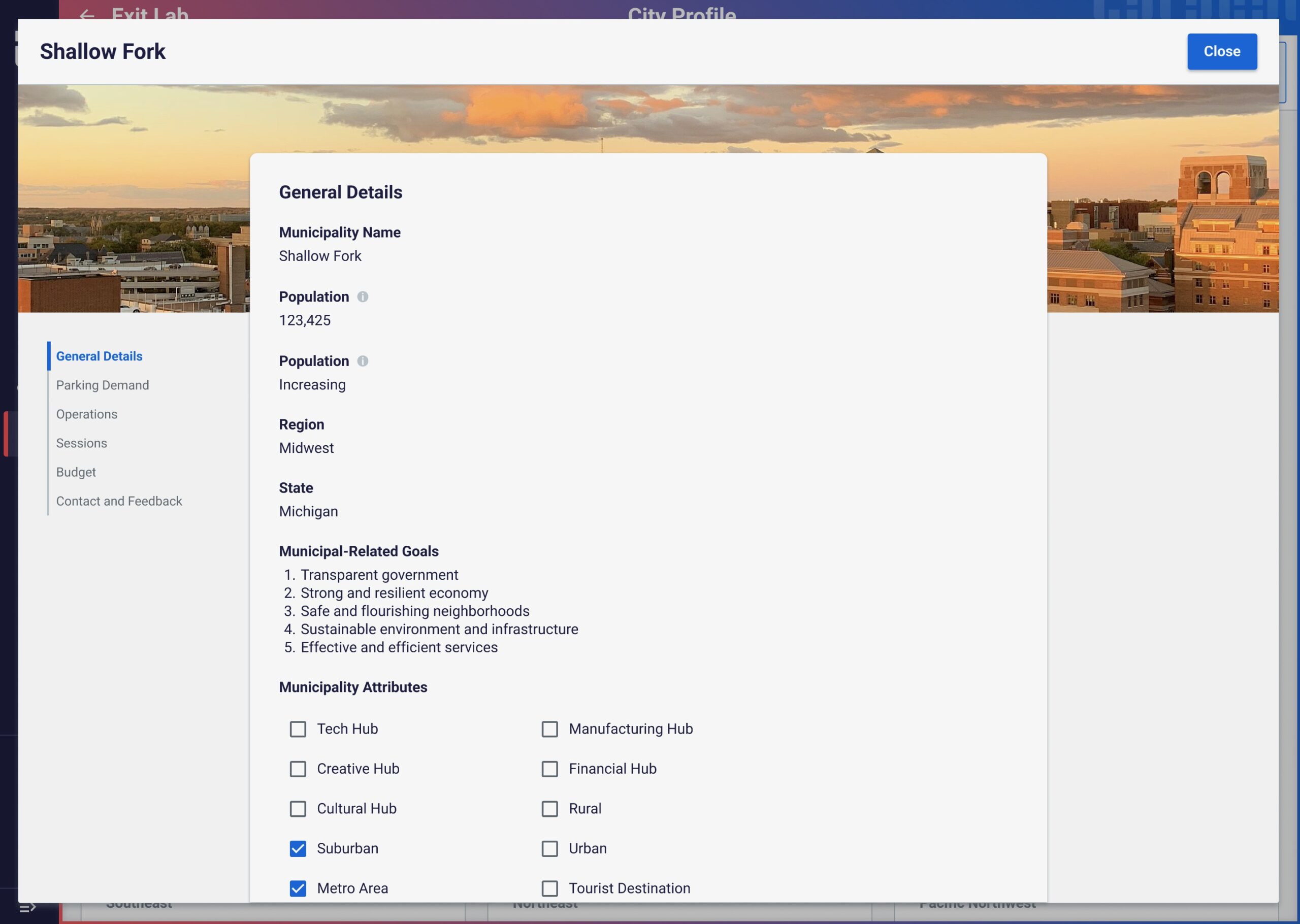Tick the Tourist Destination checkbox
Screen dimensions: 1300x924
(549, 888)
